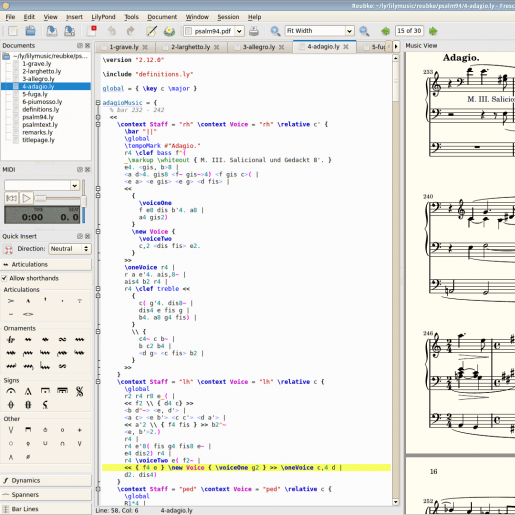This screenshot has height=515, width=515.
Task: Fold the lh Staff context block
Action: [x=98, y=382]
